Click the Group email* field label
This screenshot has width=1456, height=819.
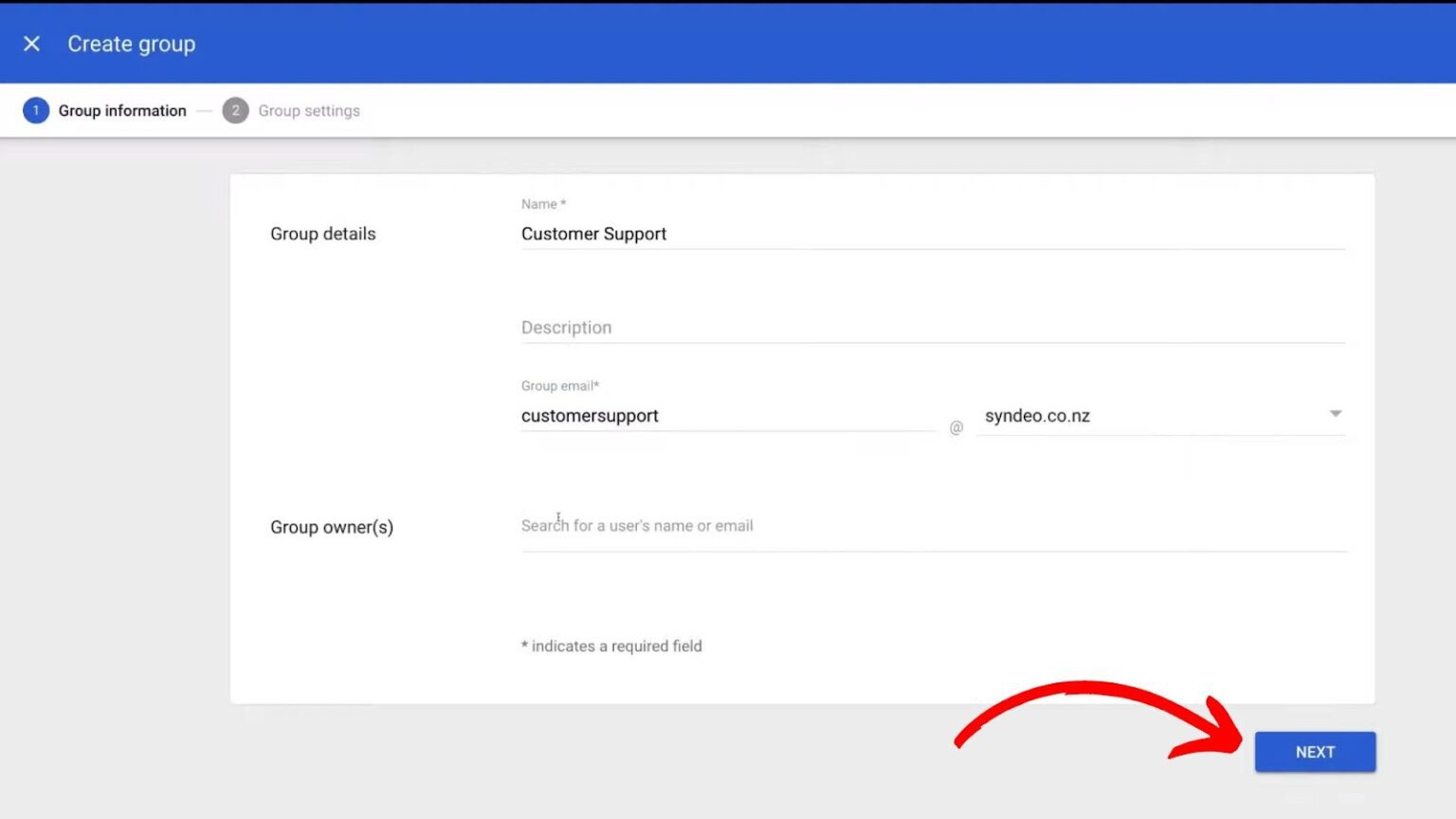point(560,386)
